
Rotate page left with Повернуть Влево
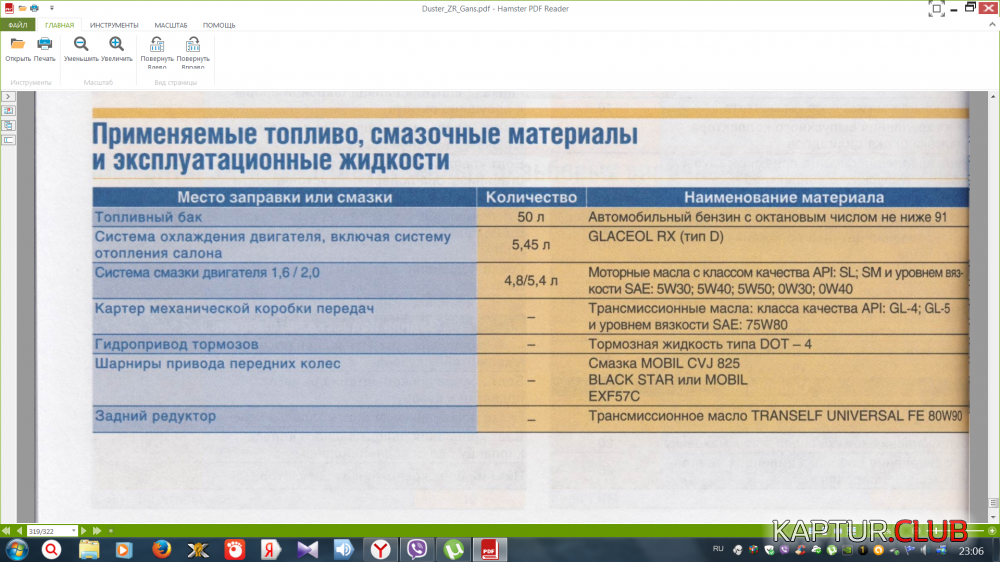(x=157, y=45)
